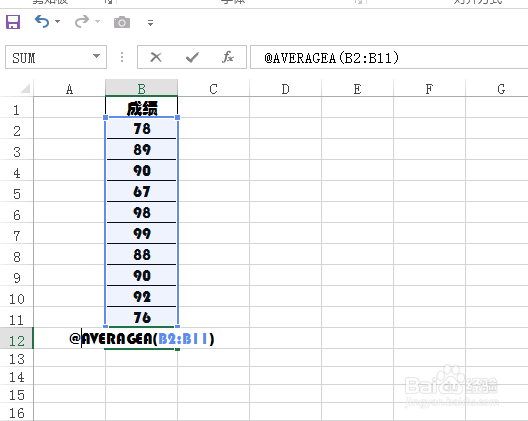Undo the last action
The height and width of the screenshot is (421, 528).
coord(42,22)
